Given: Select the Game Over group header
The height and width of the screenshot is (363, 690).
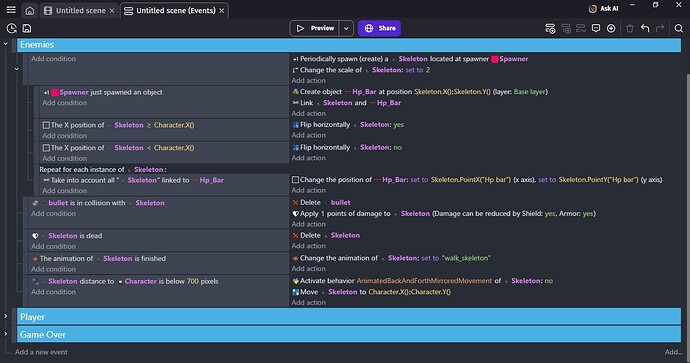Looking at the screenshot, I should click(x=349, y=334).
